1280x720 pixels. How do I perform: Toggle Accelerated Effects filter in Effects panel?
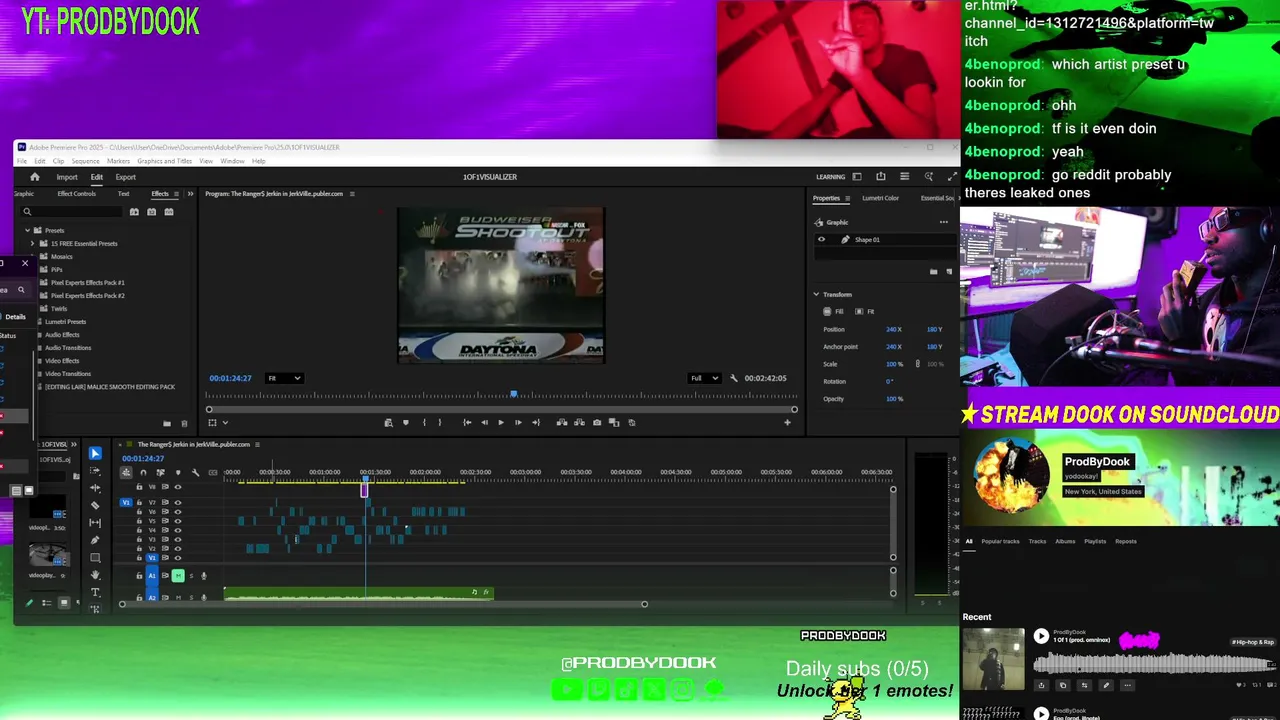tap(134, 212)
